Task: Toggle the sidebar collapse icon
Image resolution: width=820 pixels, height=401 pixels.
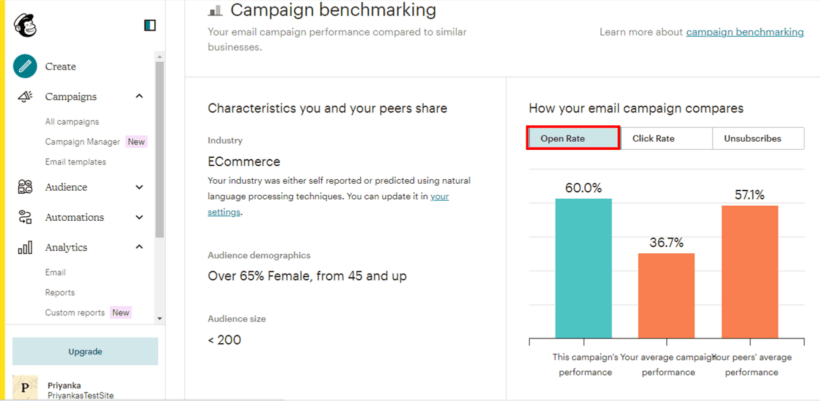Action: pyautogui.click(x=150, y=26)
